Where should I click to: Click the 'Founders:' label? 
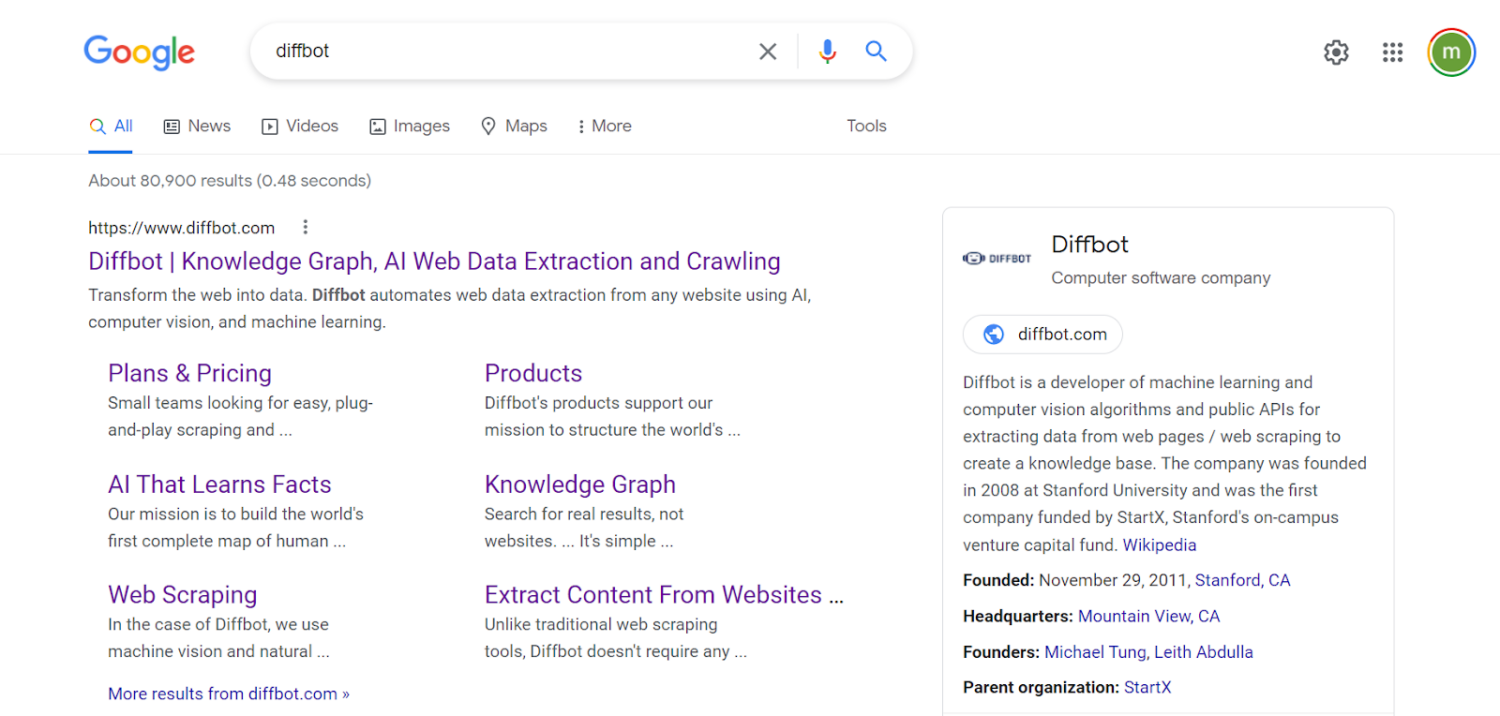[x=1002, y=652]
